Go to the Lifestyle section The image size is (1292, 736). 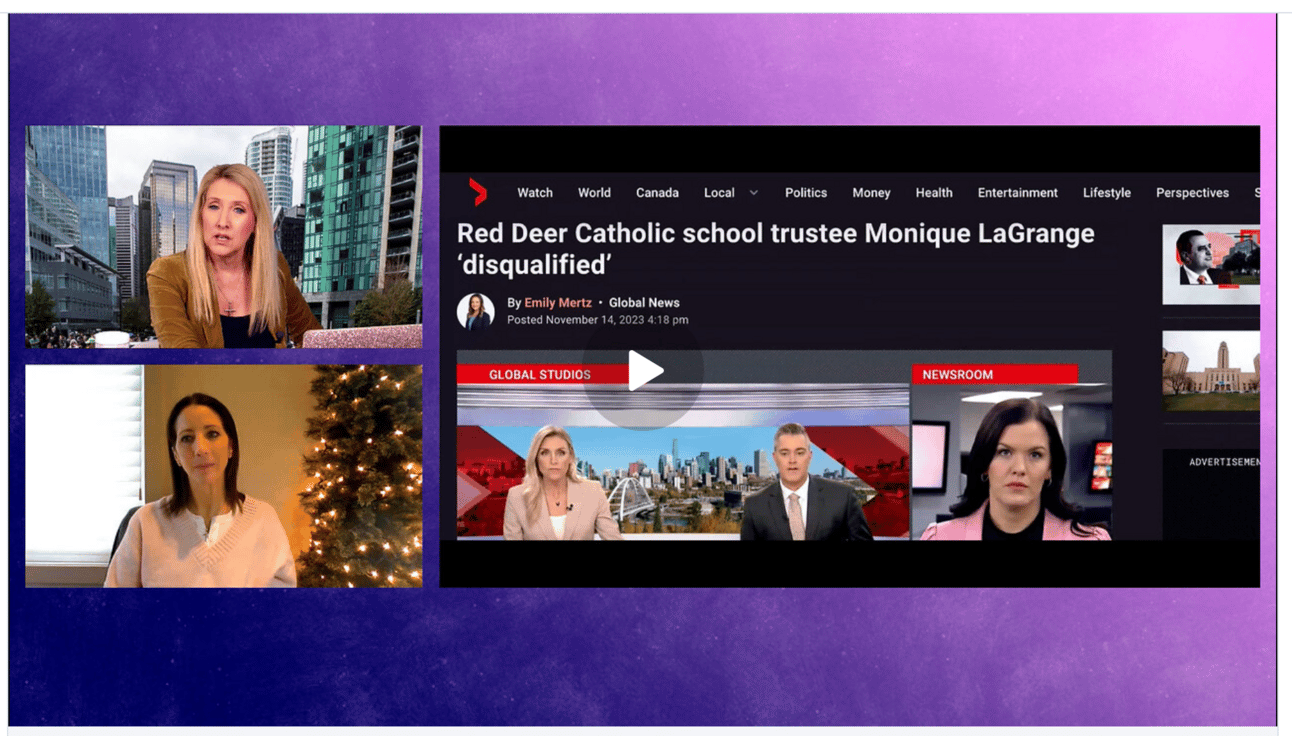click(x=1107, y=193)
